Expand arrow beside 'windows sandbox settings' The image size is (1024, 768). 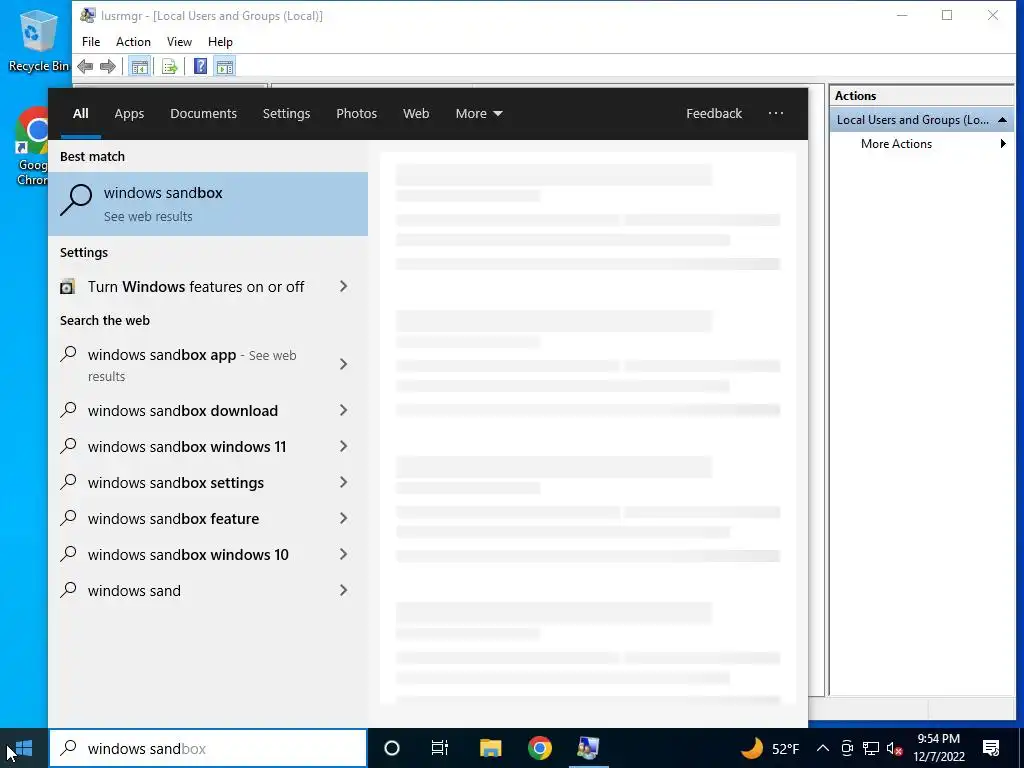pyautogui.click(x=344, y=483)
